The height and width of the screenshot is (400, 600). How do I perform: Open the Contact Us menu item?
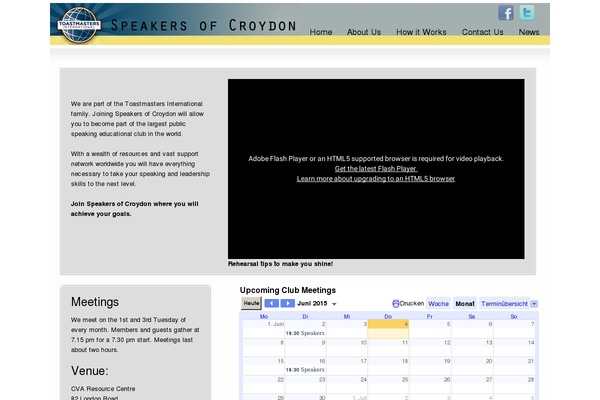483,32
